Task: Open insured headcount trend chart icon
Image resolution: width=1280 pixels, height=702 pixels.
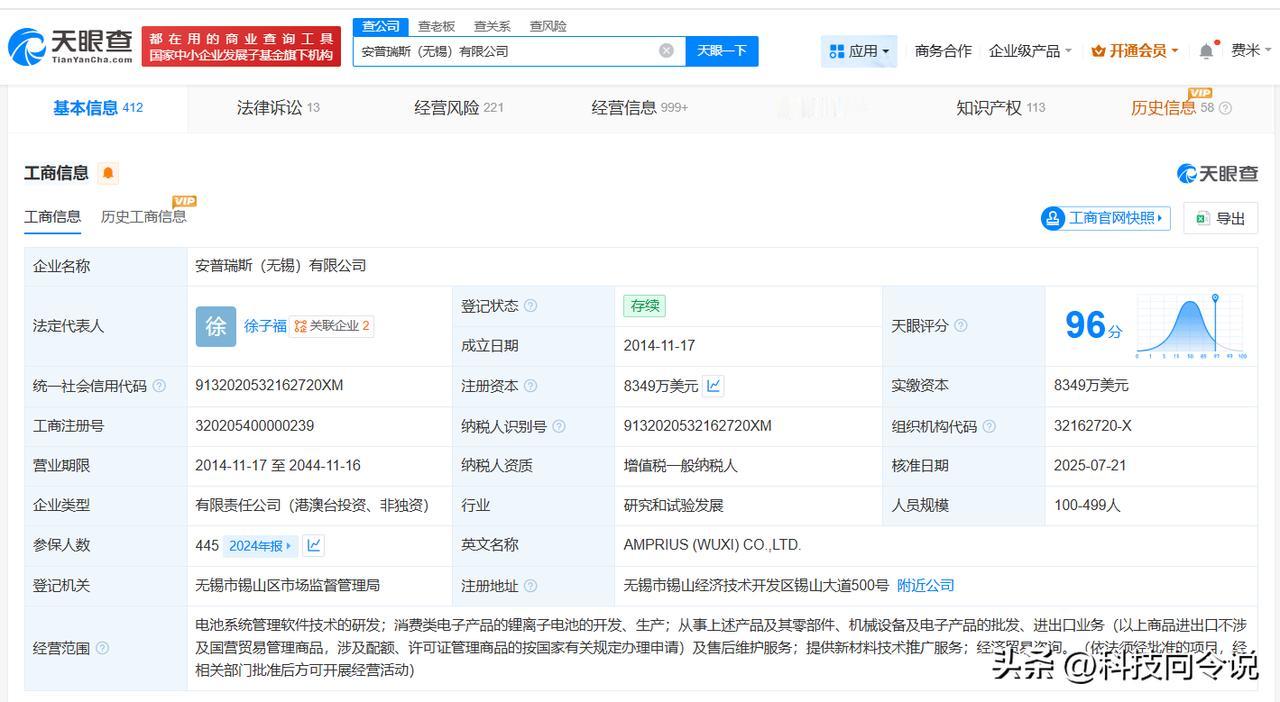Action: (314, 546)
